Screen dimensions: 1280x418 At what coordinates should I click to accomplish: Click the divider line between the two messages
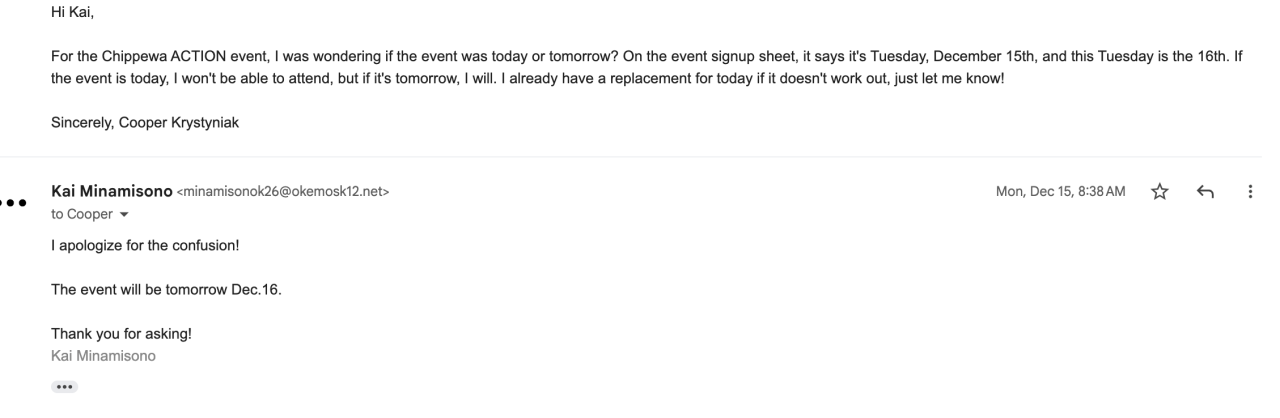(640, 157)
